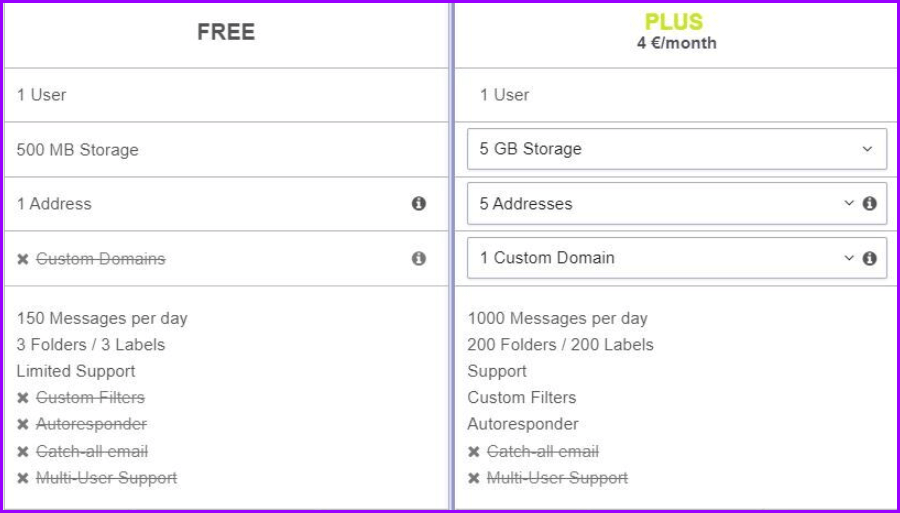The width and height of the screenshot is (900, 513).
Task: Click the 500 MB Storage row
Action: coord(78,150)
